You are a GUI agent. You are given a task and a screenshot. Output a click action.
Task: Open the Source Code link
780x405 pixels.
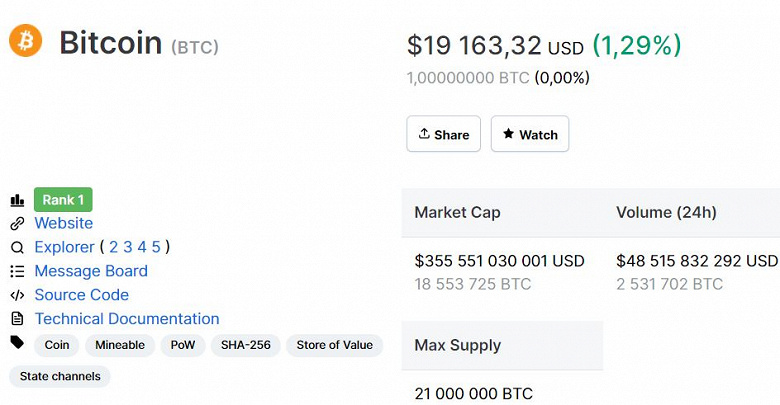tap(81, 295)
